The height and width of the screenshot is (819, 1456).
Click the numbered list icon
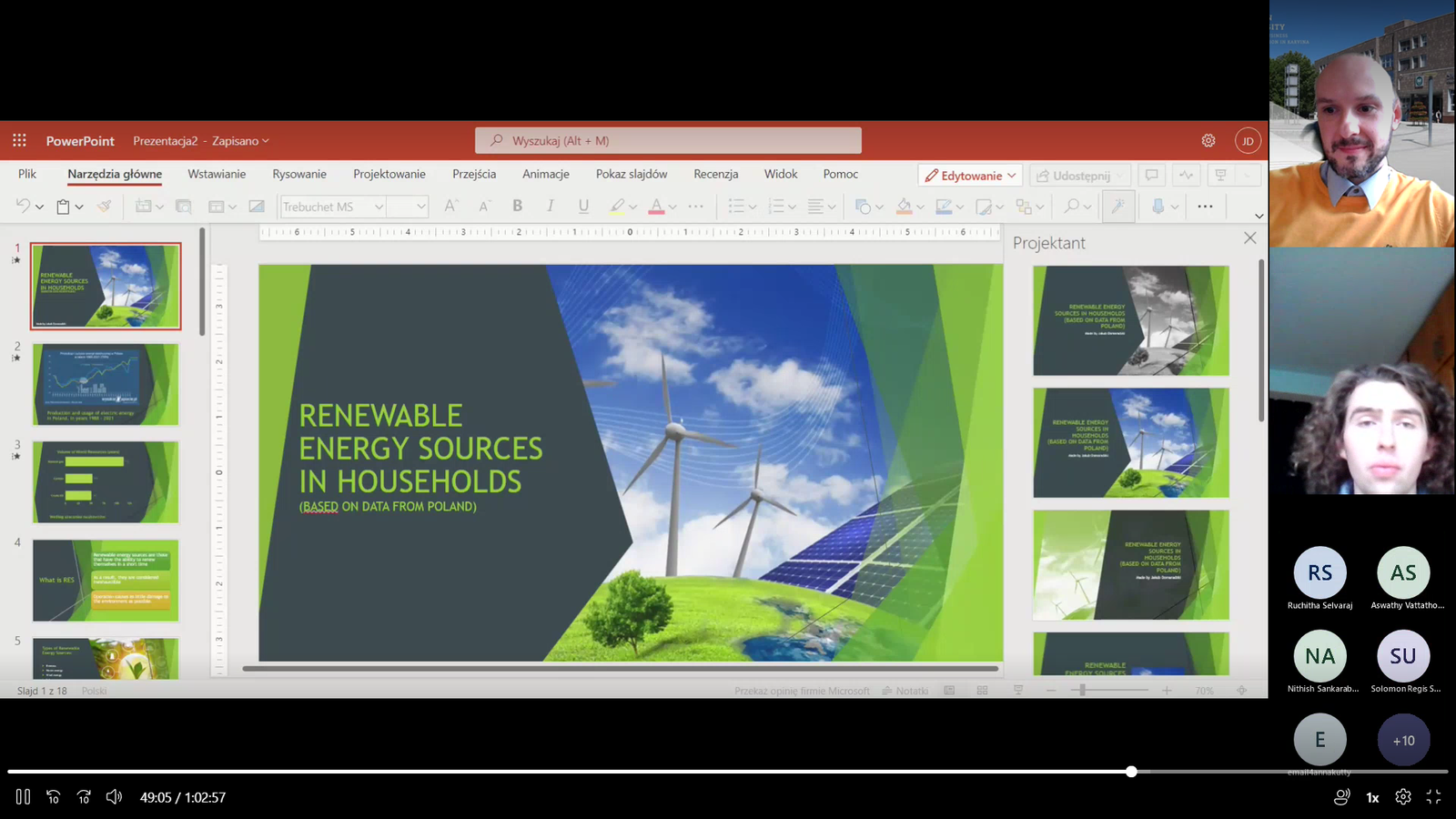pos(776,207)
